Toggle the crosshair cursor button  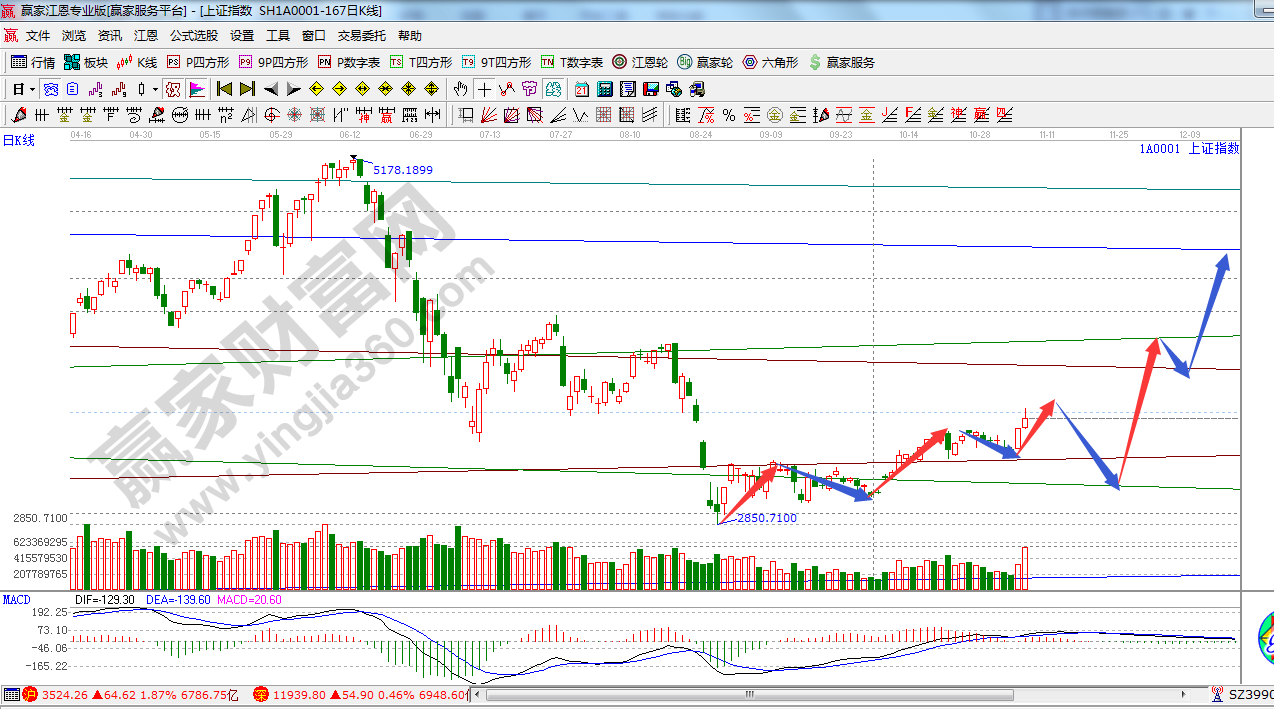tap(484, 89)
